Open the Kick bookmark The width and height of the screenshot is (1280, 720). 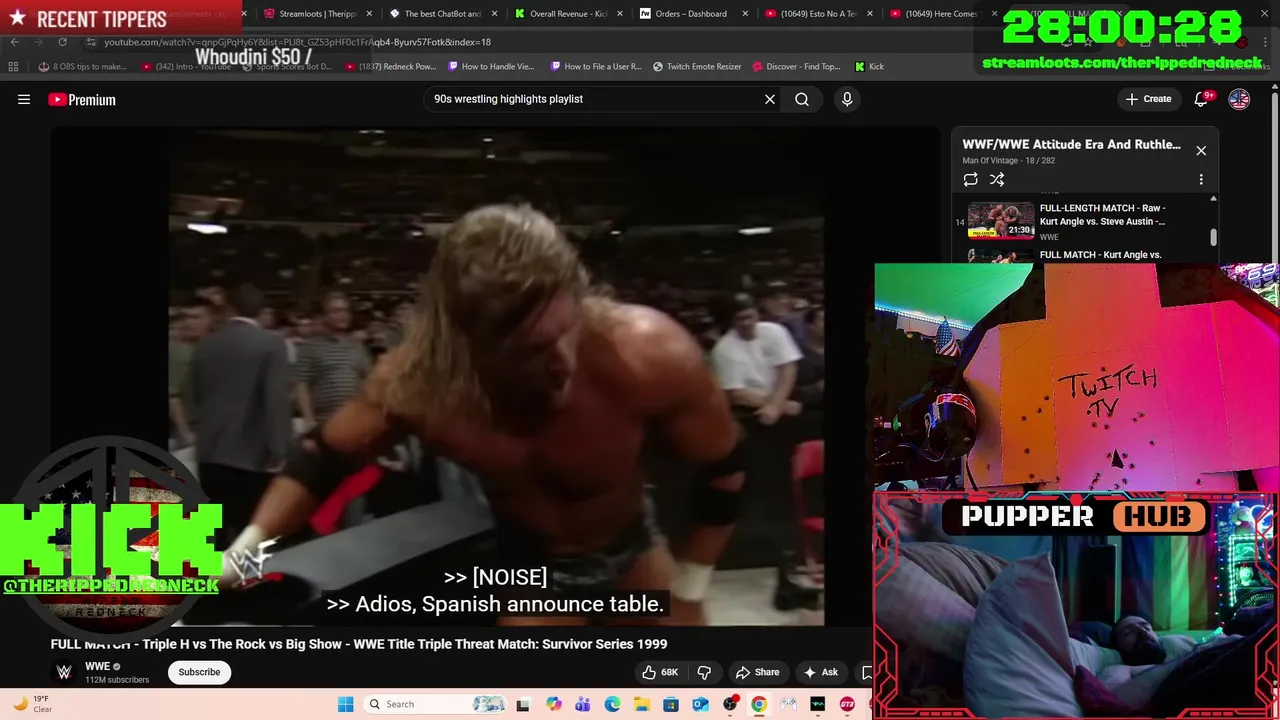click(869, 66)
